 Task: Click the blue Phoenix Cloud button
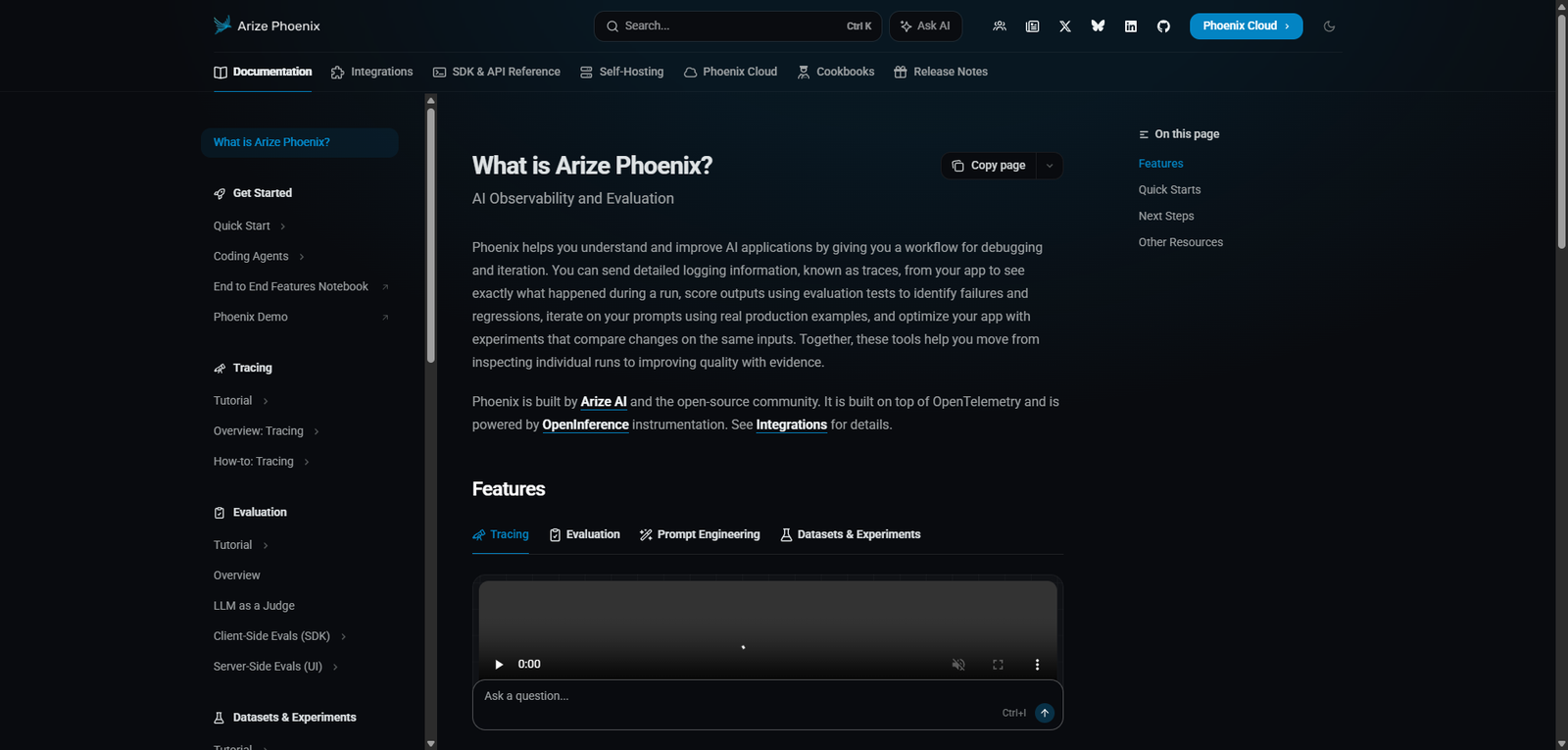1246,26
